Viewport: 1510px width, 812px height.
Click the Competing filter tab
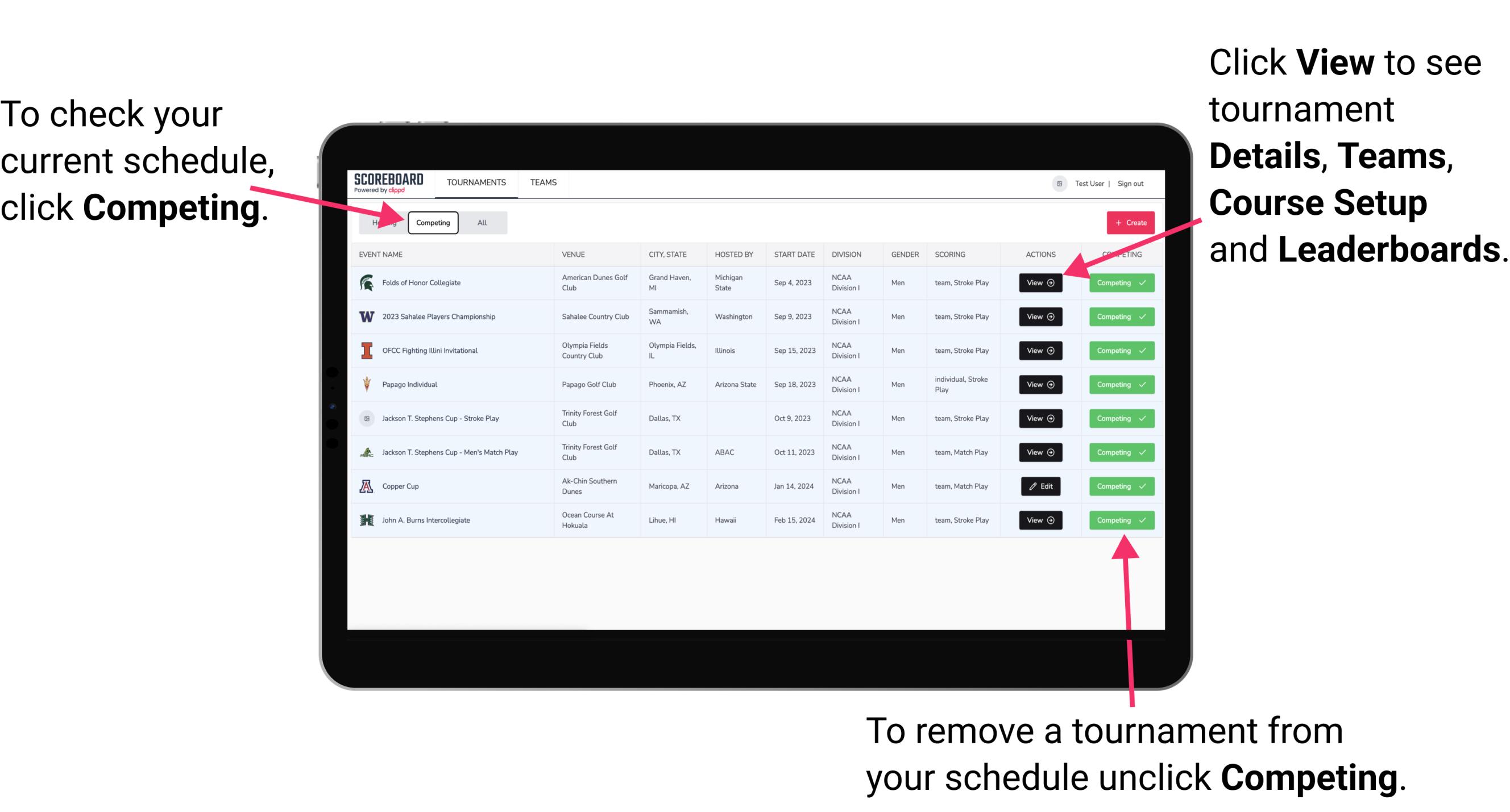(x=433, y=222)
